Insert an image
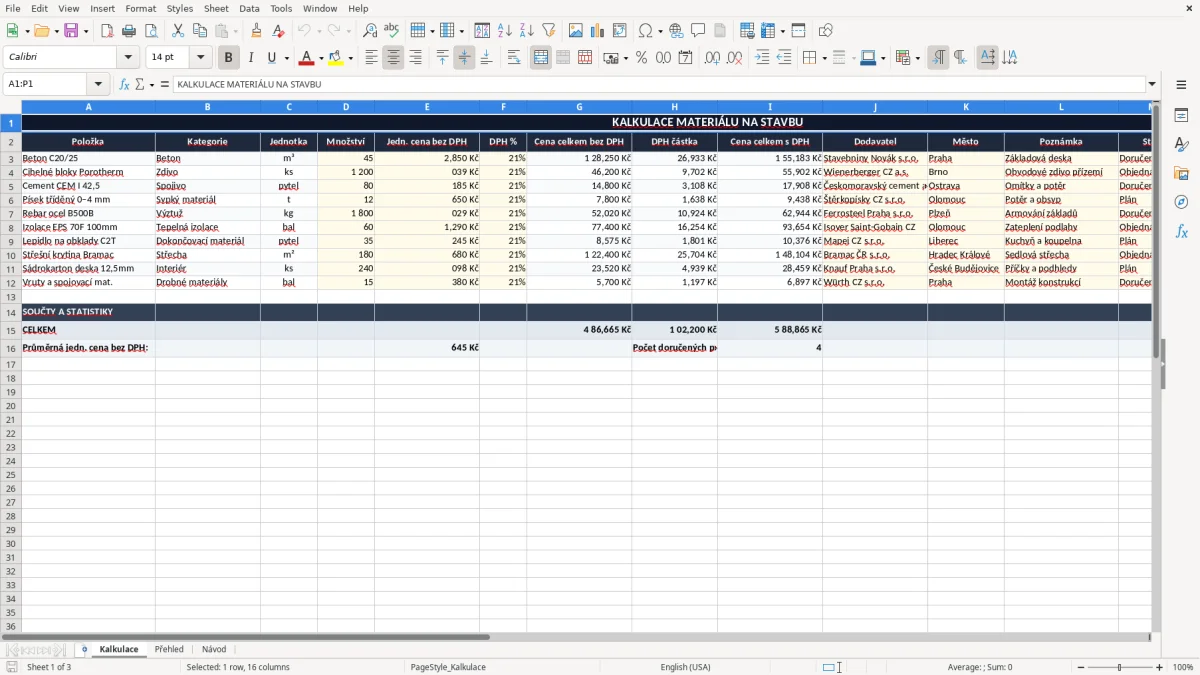This screenshot has height=675, width=1200. coord(576,31)
